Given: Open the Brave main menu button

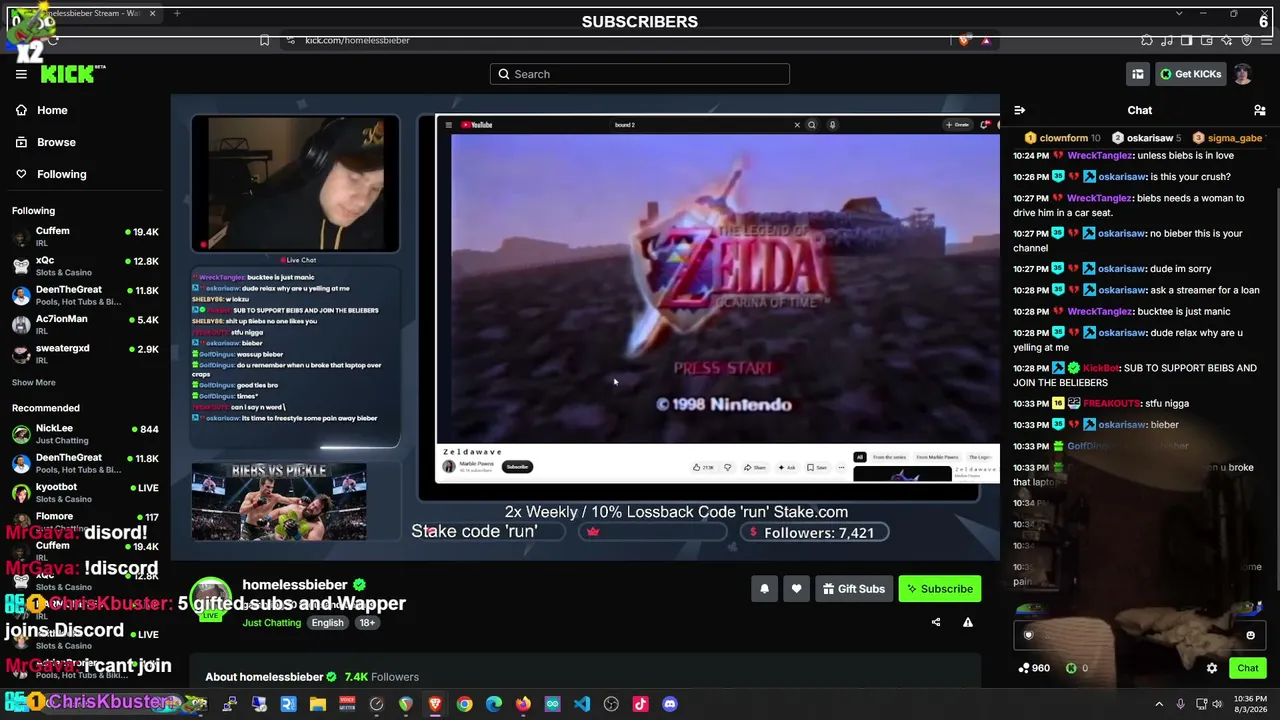Looking at the screenshot, I should [x=1265, y=40].
